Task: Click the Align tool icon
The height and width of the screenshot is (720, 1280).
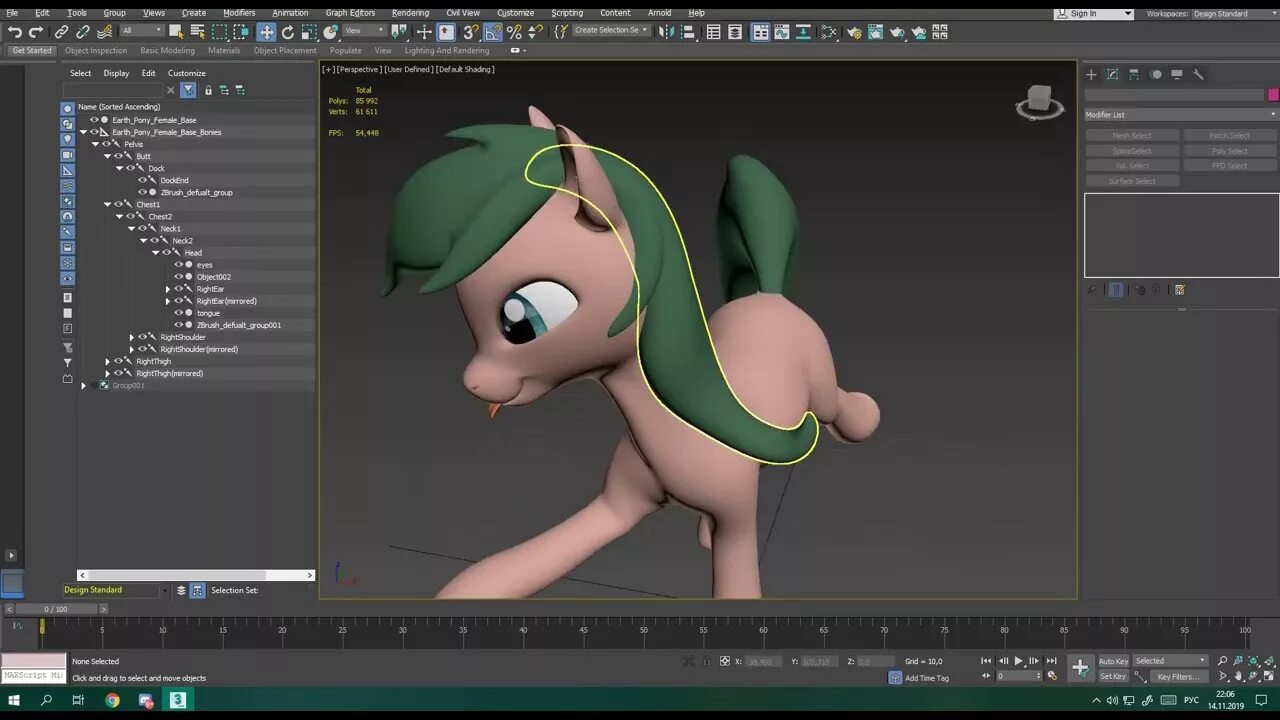Action: click(690, 32)
